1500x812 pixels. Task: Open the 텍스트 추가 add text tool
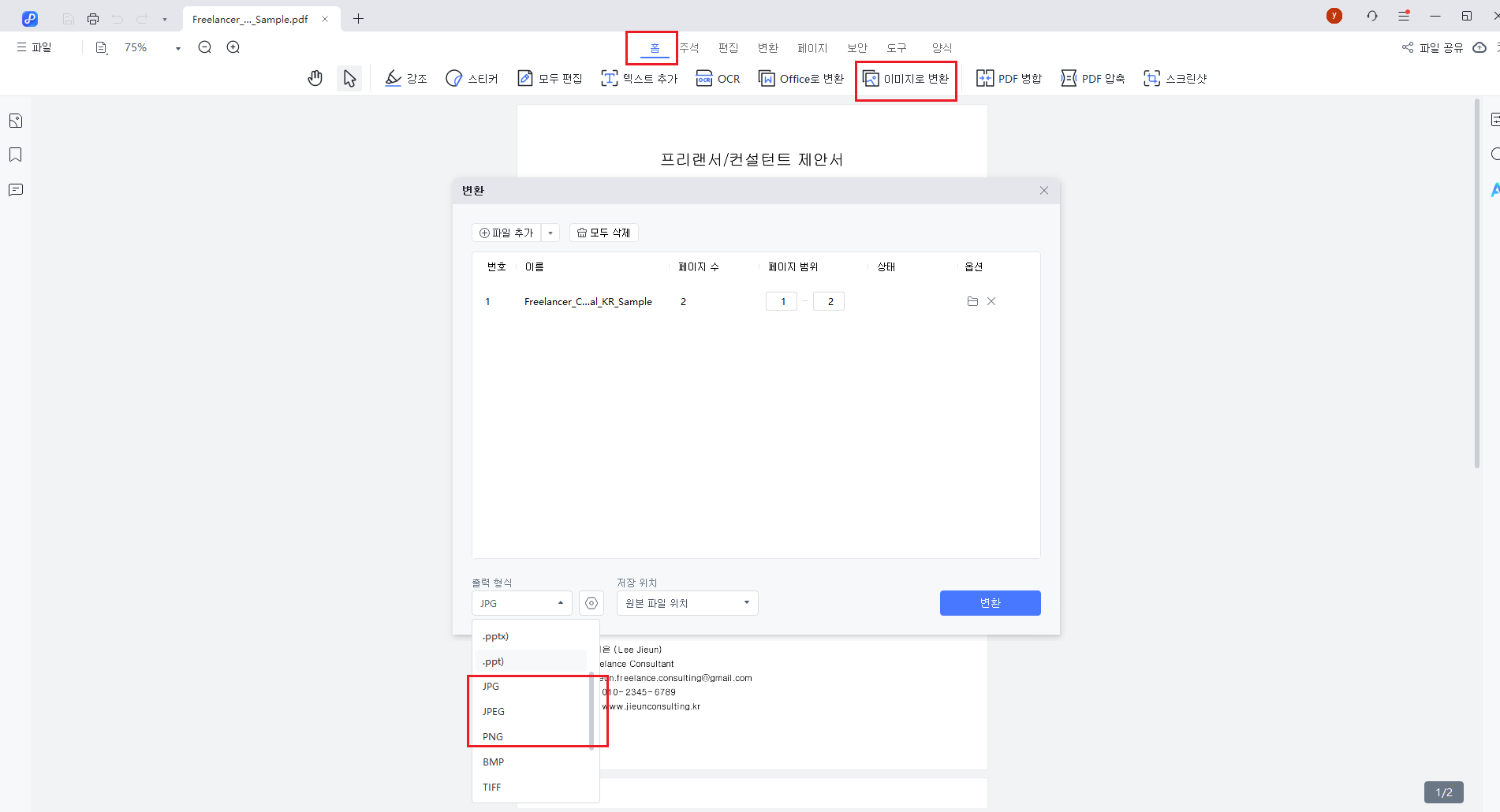pyautogui.click(x=639, y=78)
